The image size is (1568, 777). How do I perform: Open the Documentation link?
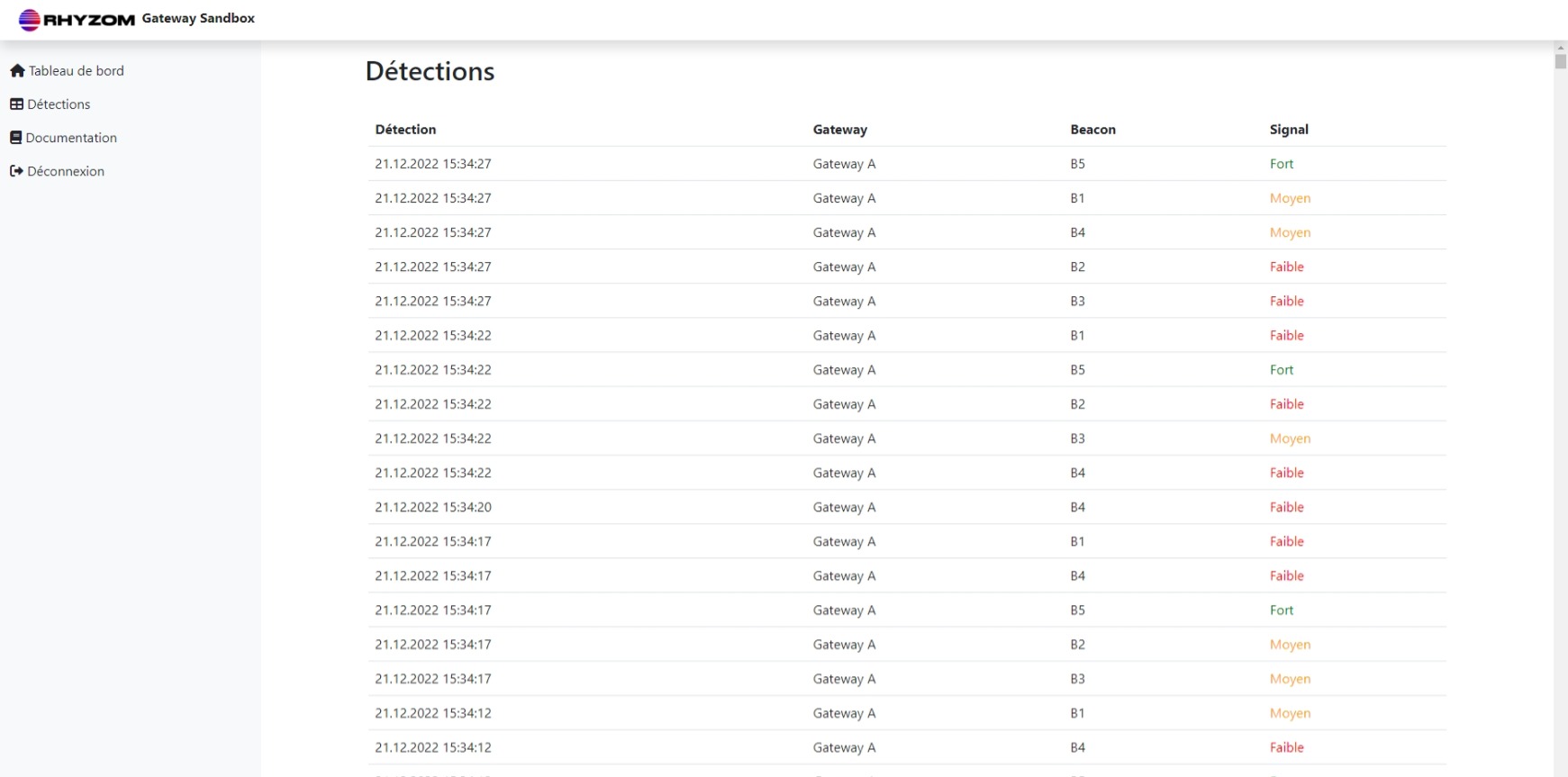point(71,138)
